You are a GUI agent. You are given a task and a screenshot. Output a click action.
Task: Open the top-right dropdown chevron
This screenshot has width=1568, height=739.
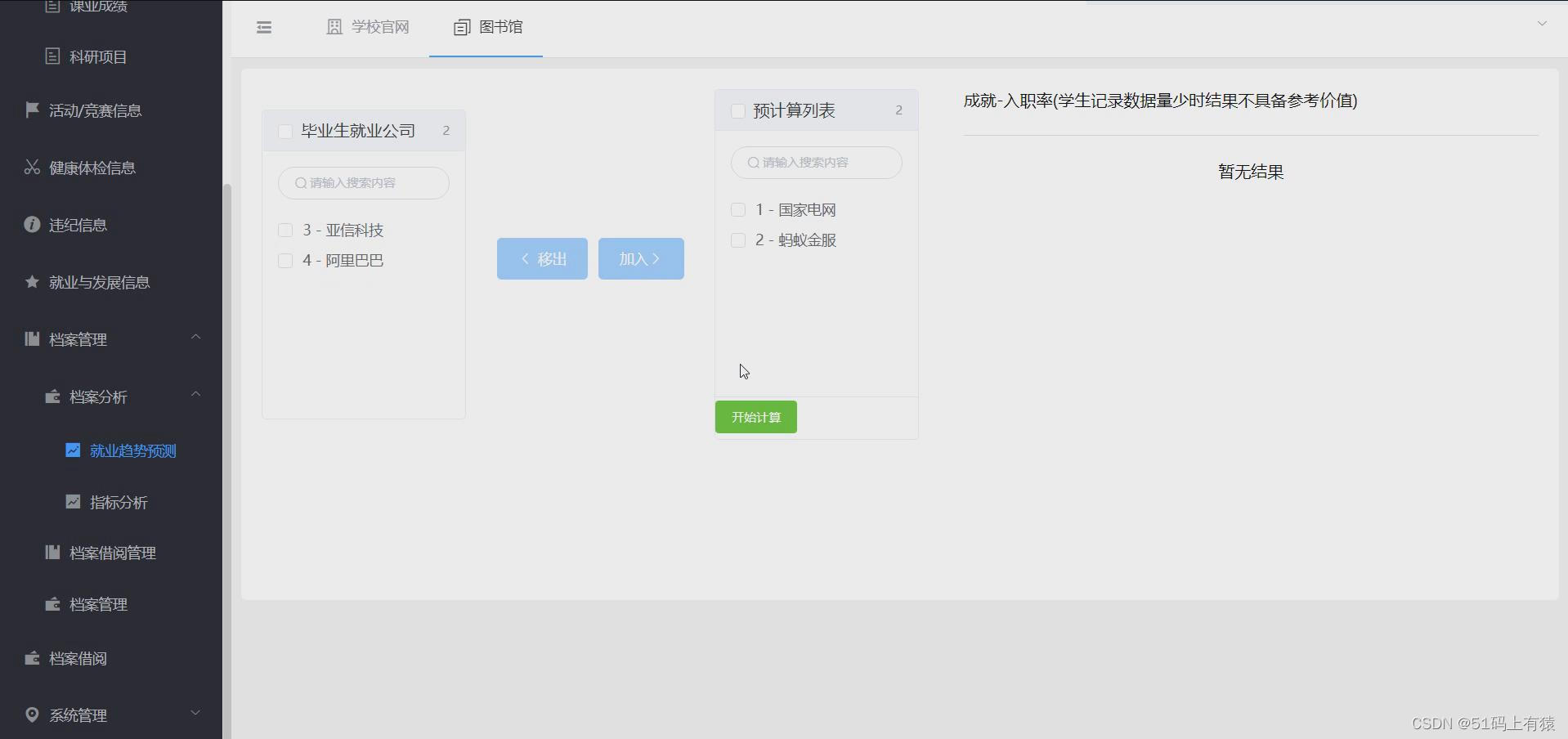[1542, 24]
